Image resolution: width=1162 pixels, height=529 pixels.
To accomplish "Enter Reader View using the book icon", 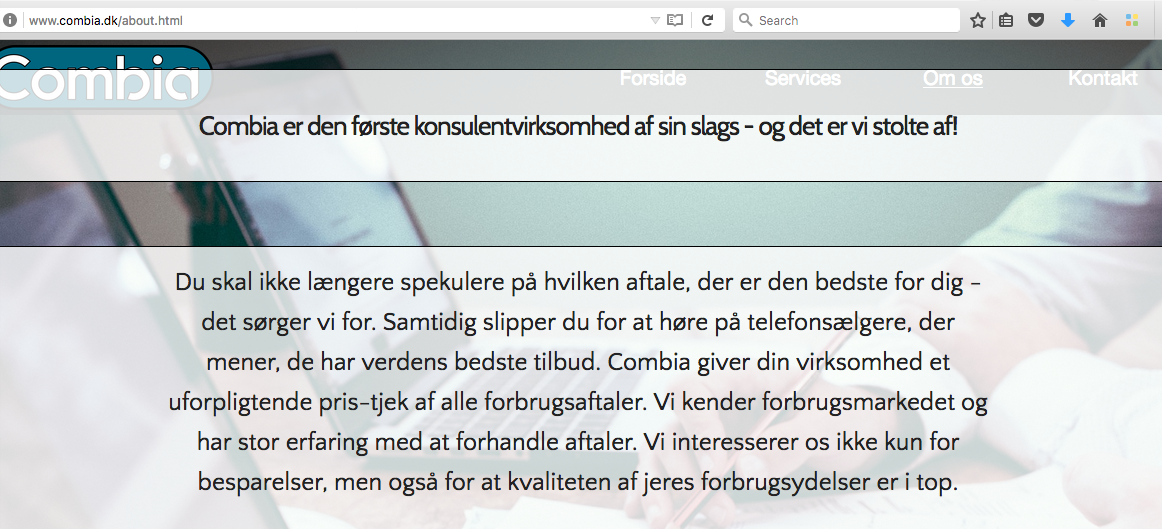I will point(675,20).
